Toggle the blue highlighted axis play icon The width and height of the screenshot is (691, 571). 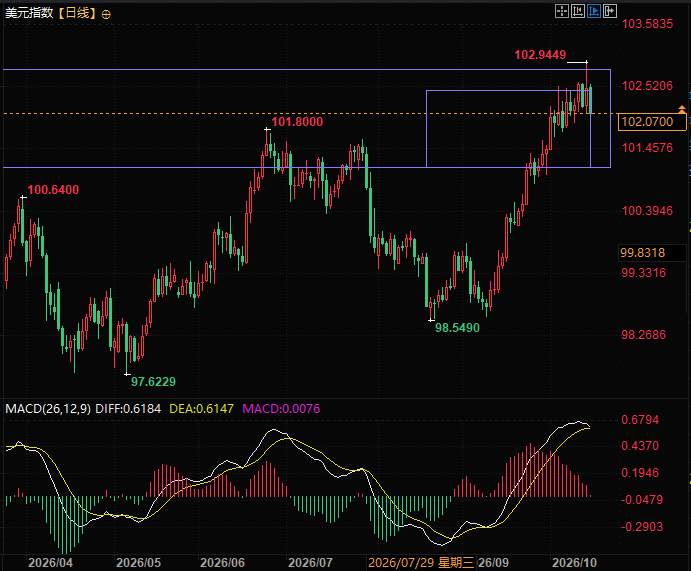[594, 11]
